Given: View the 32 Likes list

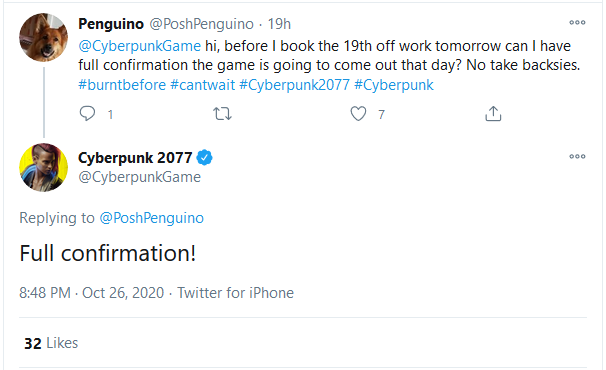Looking at the screenshot, I should tap(51, 343).
